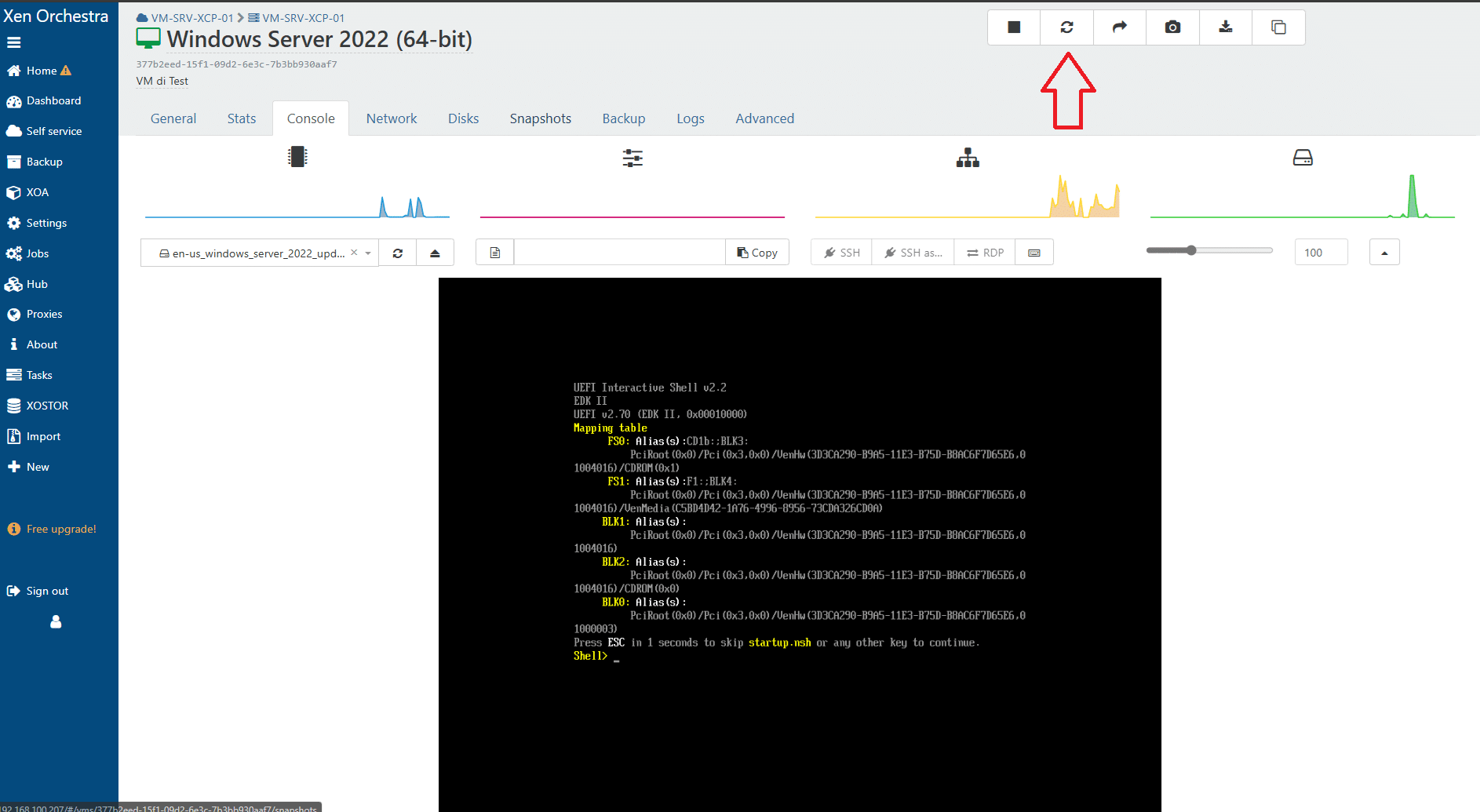Clear the selected en-us_windows_server ISO
This screenshot has width=1480, height=812.
tap(354, 253)
